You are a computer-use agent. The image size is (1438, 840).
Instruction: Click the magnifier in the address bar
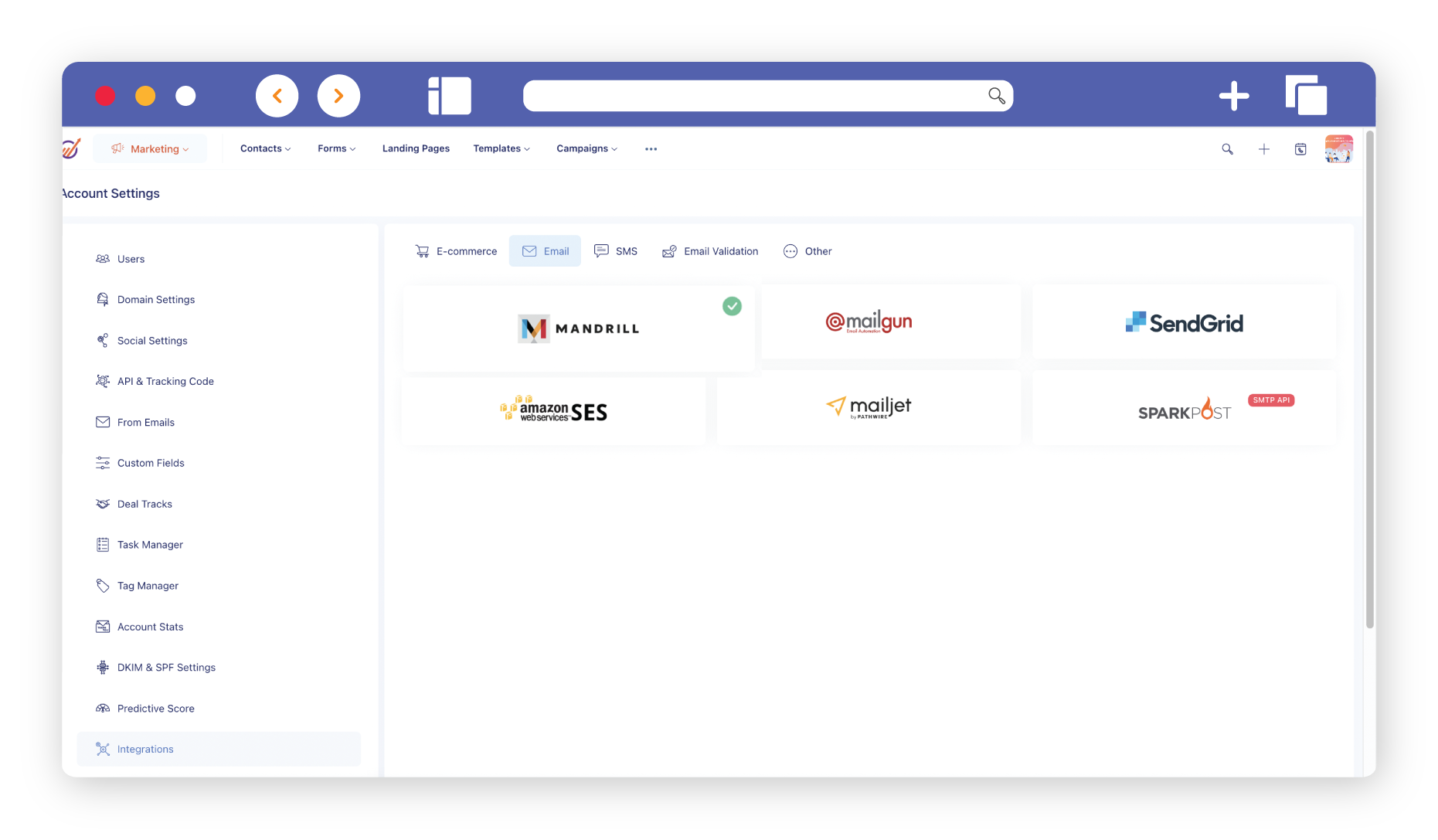coord(996,95)
